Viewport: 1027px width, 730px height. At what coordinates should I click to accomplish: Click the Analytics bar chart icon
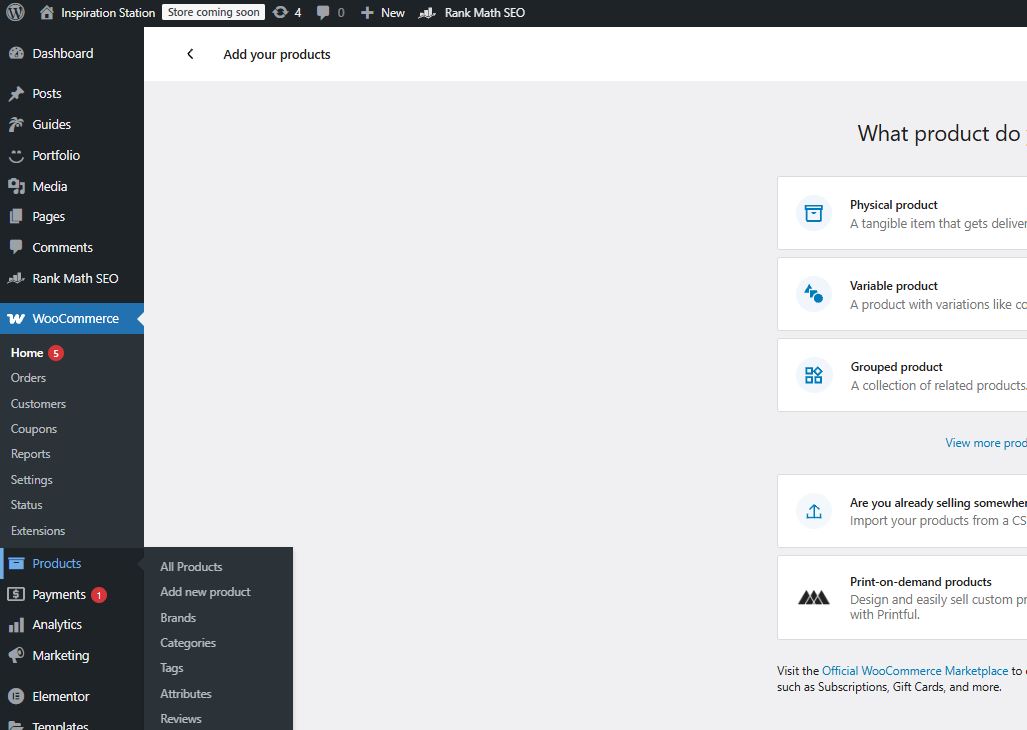pos(16,625)
